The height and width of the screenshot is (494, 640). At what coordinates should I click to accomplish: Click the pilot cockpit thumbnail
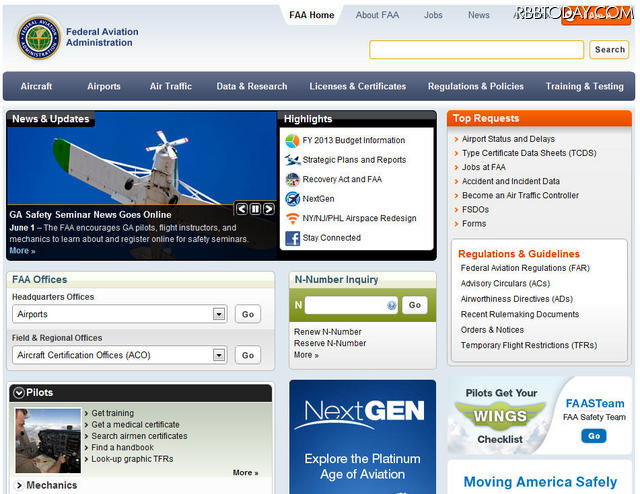(48, 441)
